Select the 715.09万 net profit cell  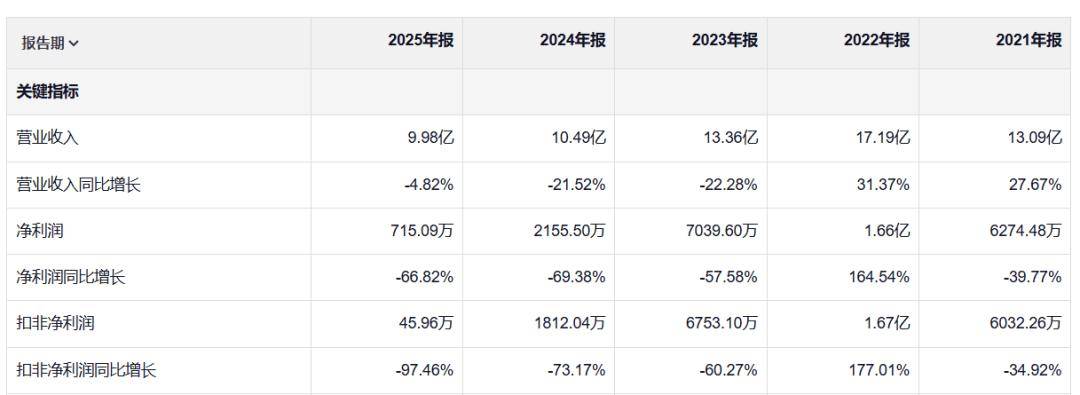[422, 231]
